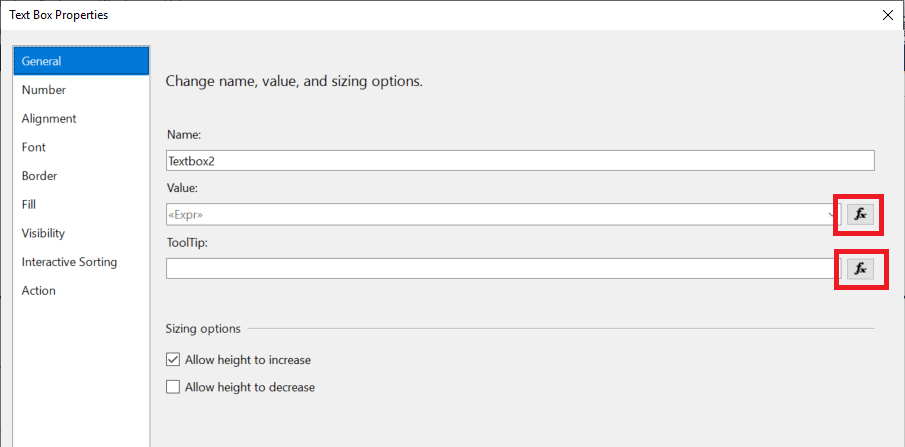Image resolution: width=905 pixels, height=447 pixels.
Task: Enable Allow height to decrease checkbox
Action: [x=173, y=387]
